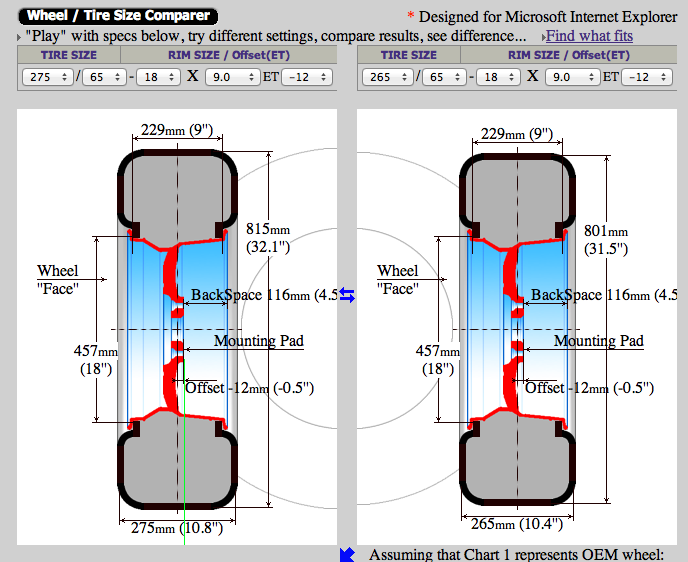
Task: Click the Wheel / Tire Size Comparer title badge
Action: click(x=118, y=16)
